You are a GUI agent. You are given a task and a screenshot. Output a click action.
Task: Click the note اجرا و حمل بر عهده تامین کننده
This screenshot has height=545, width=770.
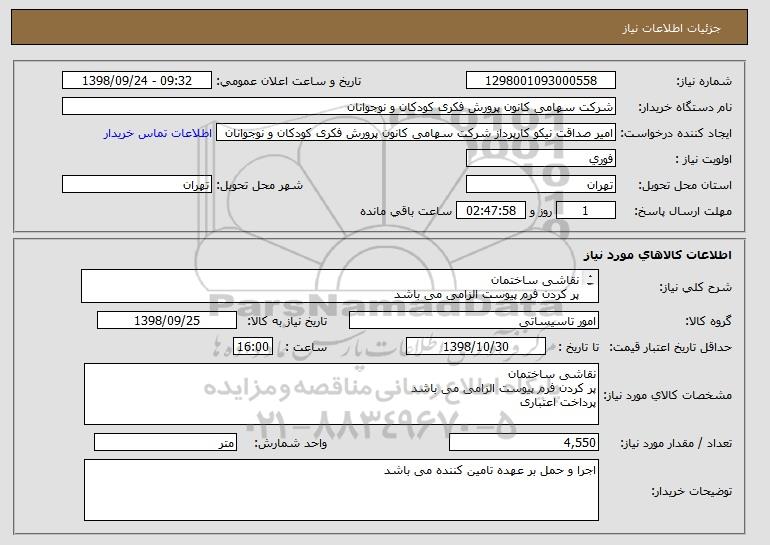(x=490, y=470)
